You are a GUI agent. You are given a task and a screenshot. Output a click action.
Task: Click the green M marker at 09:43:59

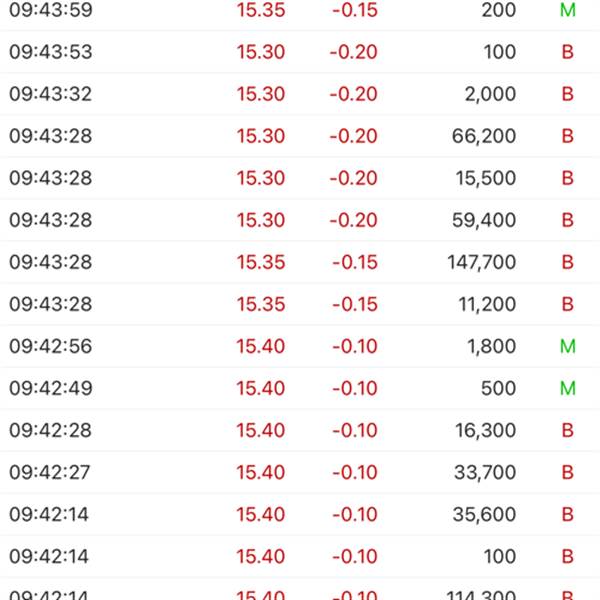567,10
